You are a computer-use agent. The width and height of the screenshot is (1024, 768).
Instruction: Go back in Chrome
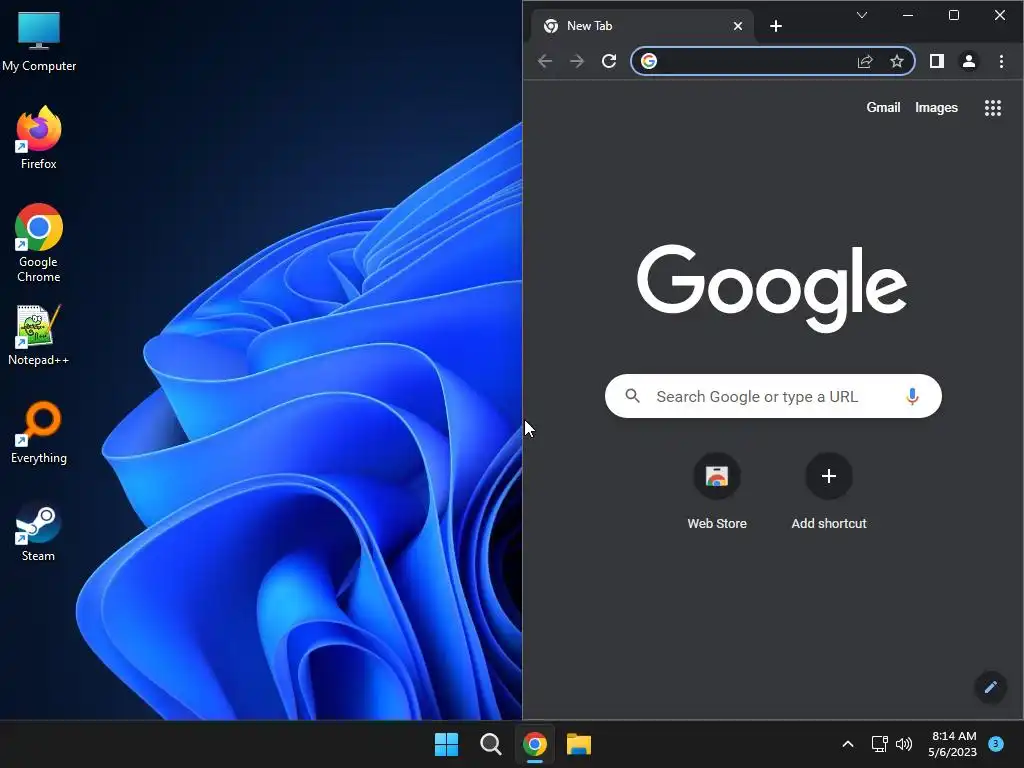tap(545, 61)
